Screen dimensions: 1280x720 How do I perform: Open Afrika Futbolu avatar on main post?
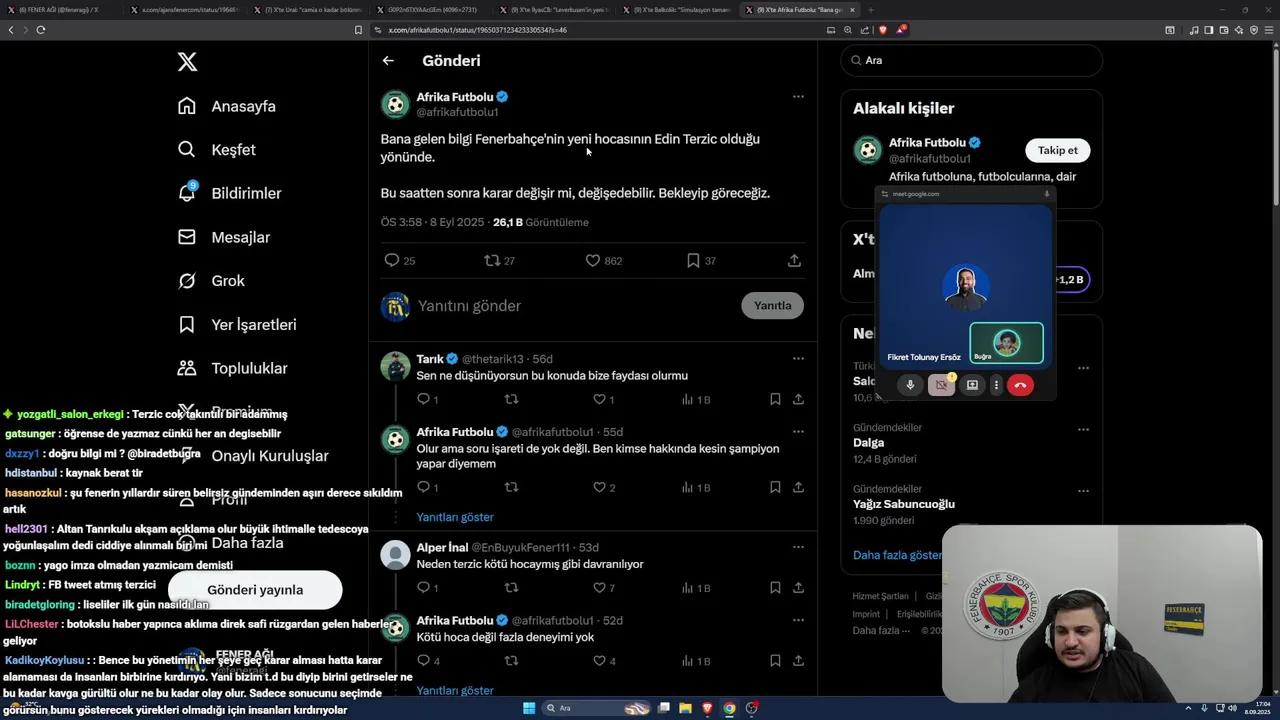(396, 104)
